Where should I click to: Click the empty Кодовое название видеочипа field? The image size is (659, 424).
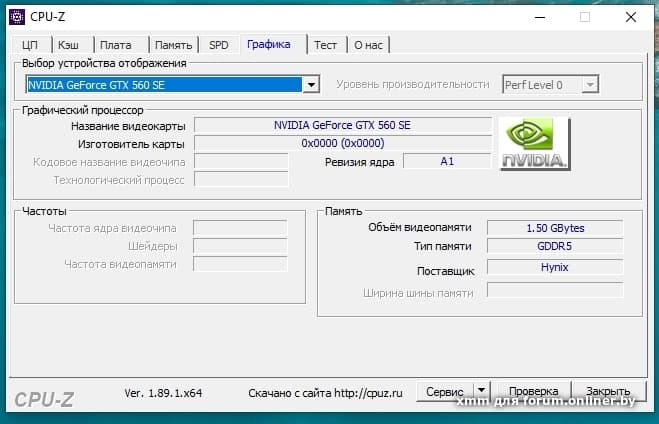point(241,162)
